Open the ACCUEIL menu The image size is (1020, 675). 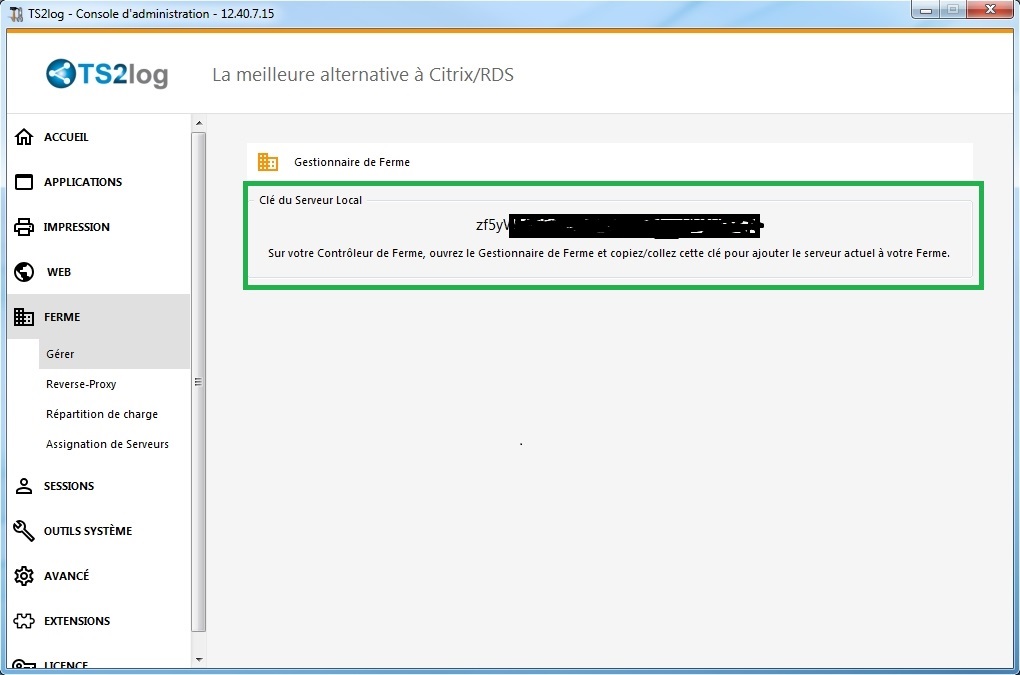[66, 137]
